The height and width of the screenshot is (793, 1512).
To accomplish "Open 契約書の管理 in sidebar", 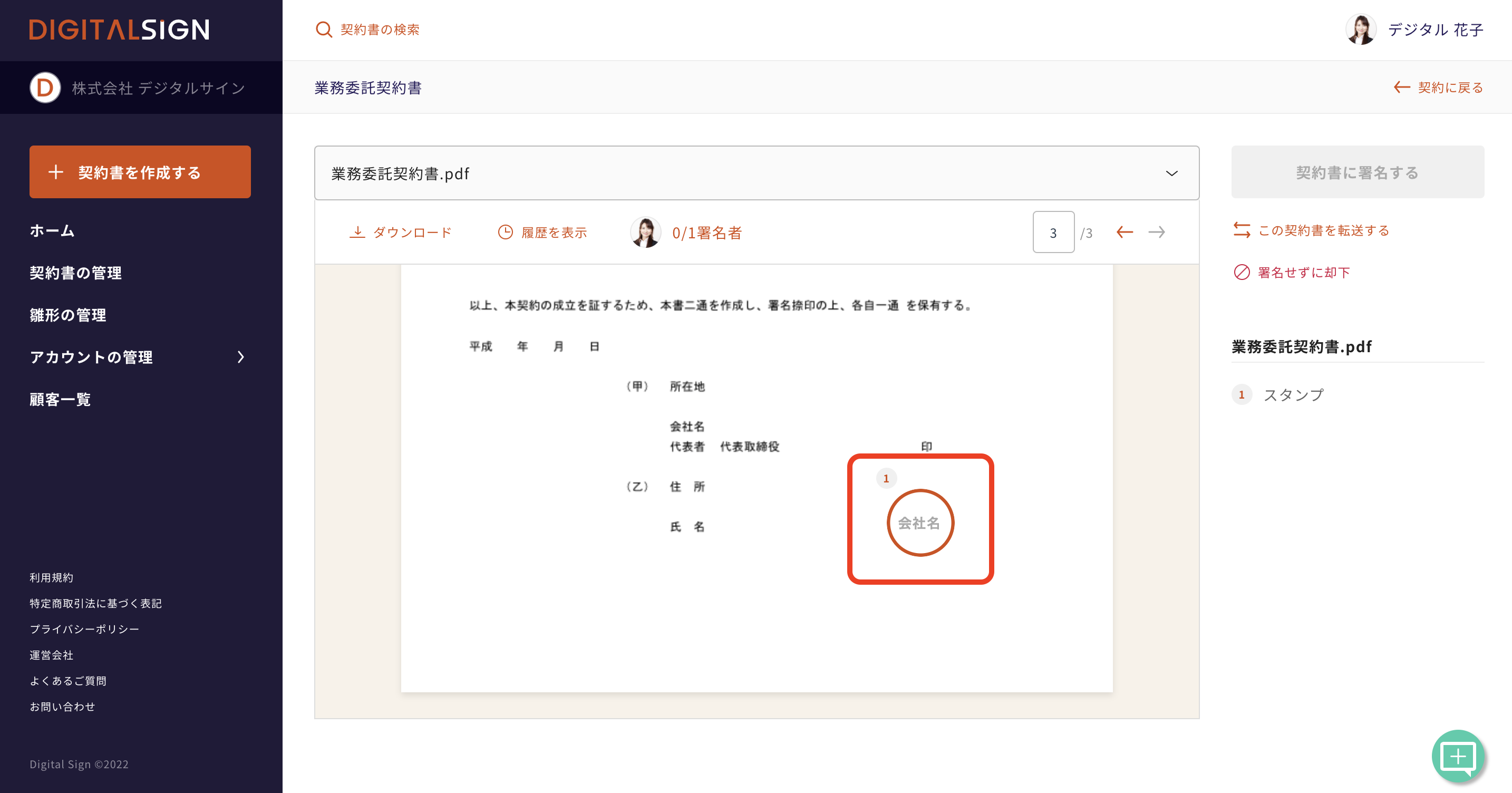I will (x=76, y=273).
